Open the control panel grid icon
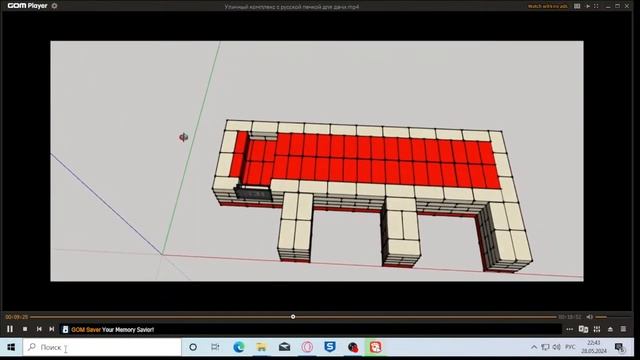The height and width of the screenshot is (360, 640). [597, 329]
